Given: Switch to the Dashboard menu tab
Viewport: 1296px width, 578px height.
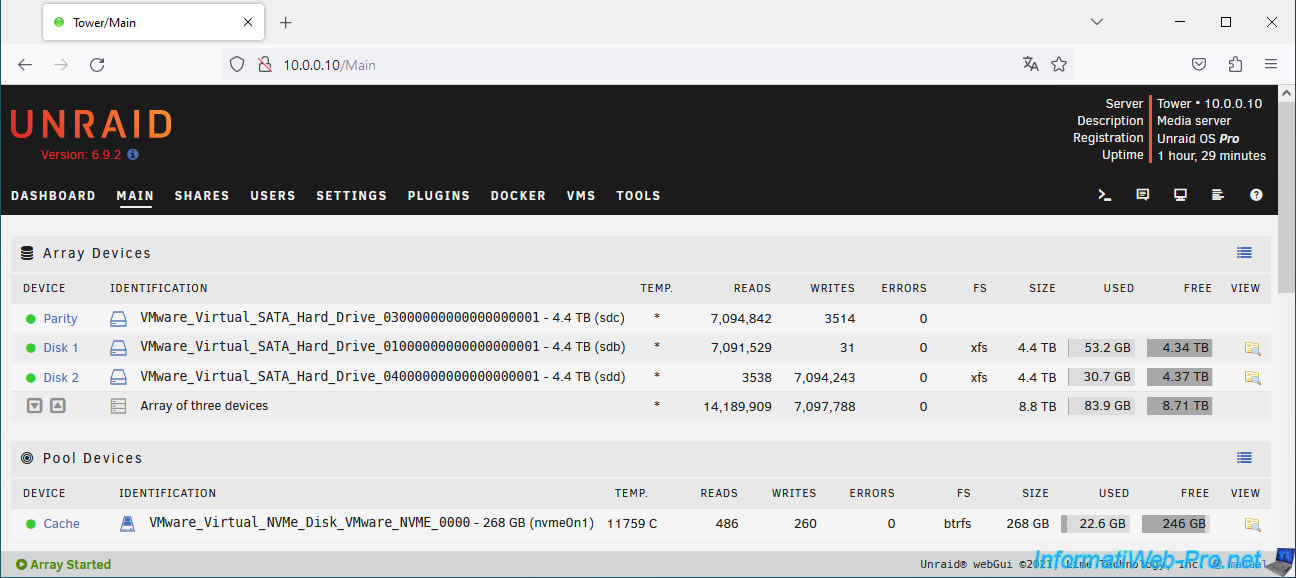Looking at the screenshot, I should pyautogui.click(x=53, y=196).
